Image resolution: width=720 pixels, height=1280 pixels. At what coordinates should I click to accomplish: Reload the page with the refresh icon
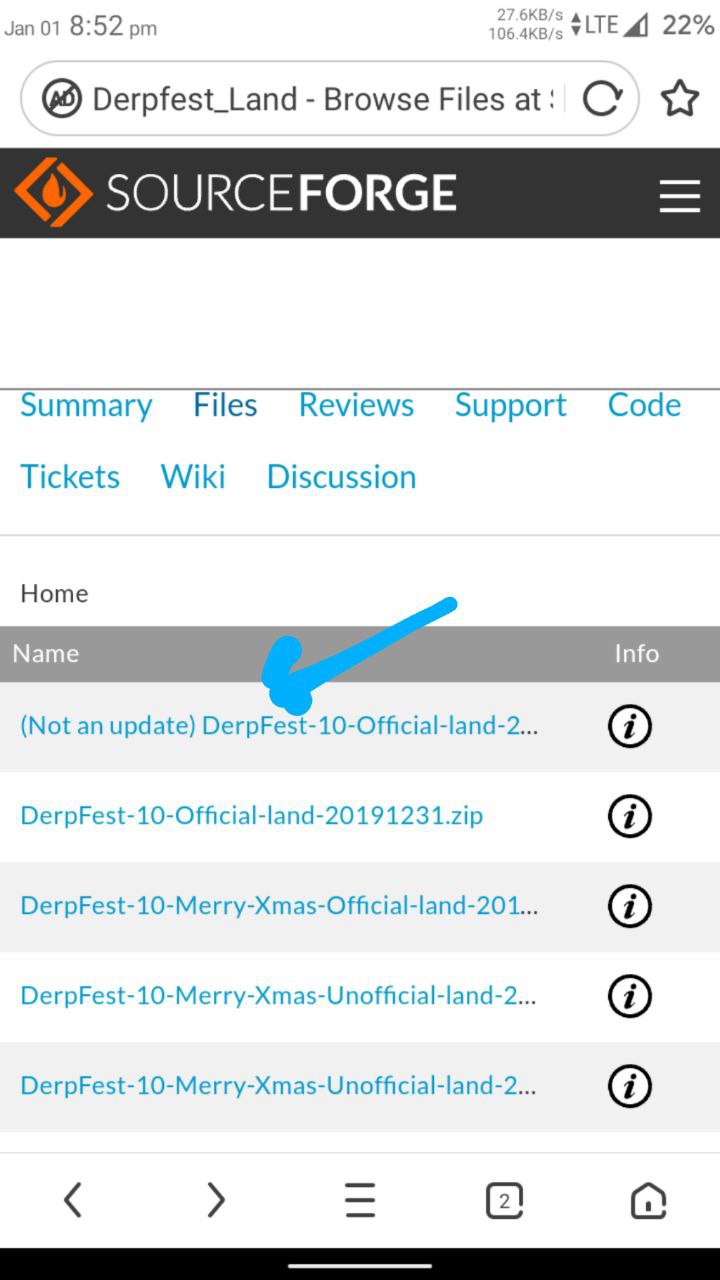point(602,98)
